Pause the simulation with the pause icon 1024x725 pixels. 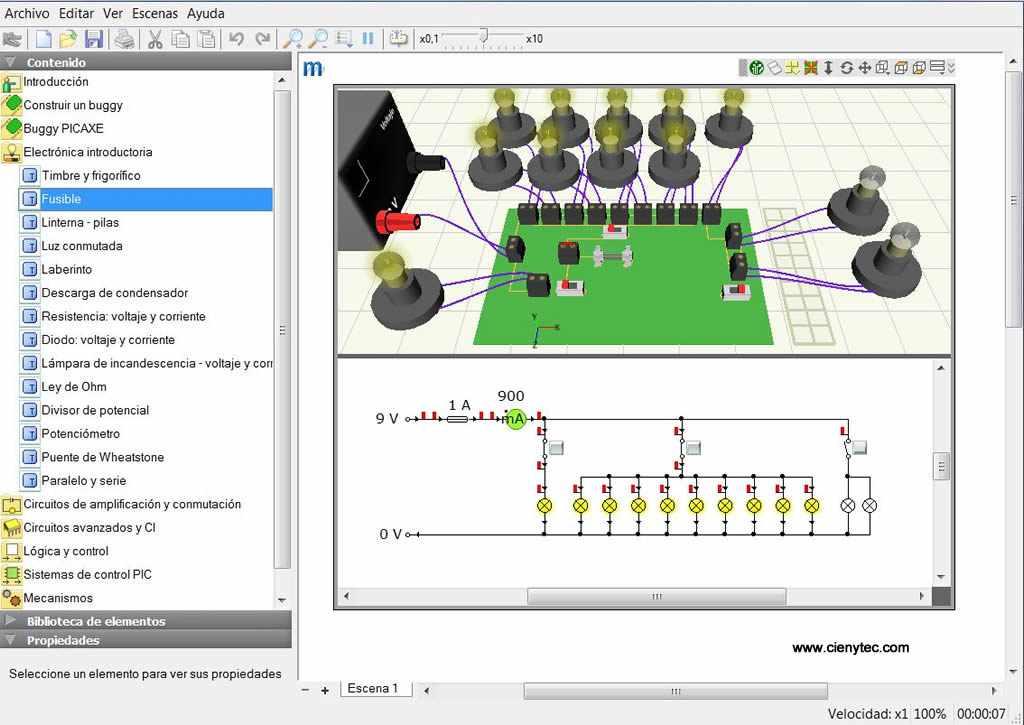point(368,39)
